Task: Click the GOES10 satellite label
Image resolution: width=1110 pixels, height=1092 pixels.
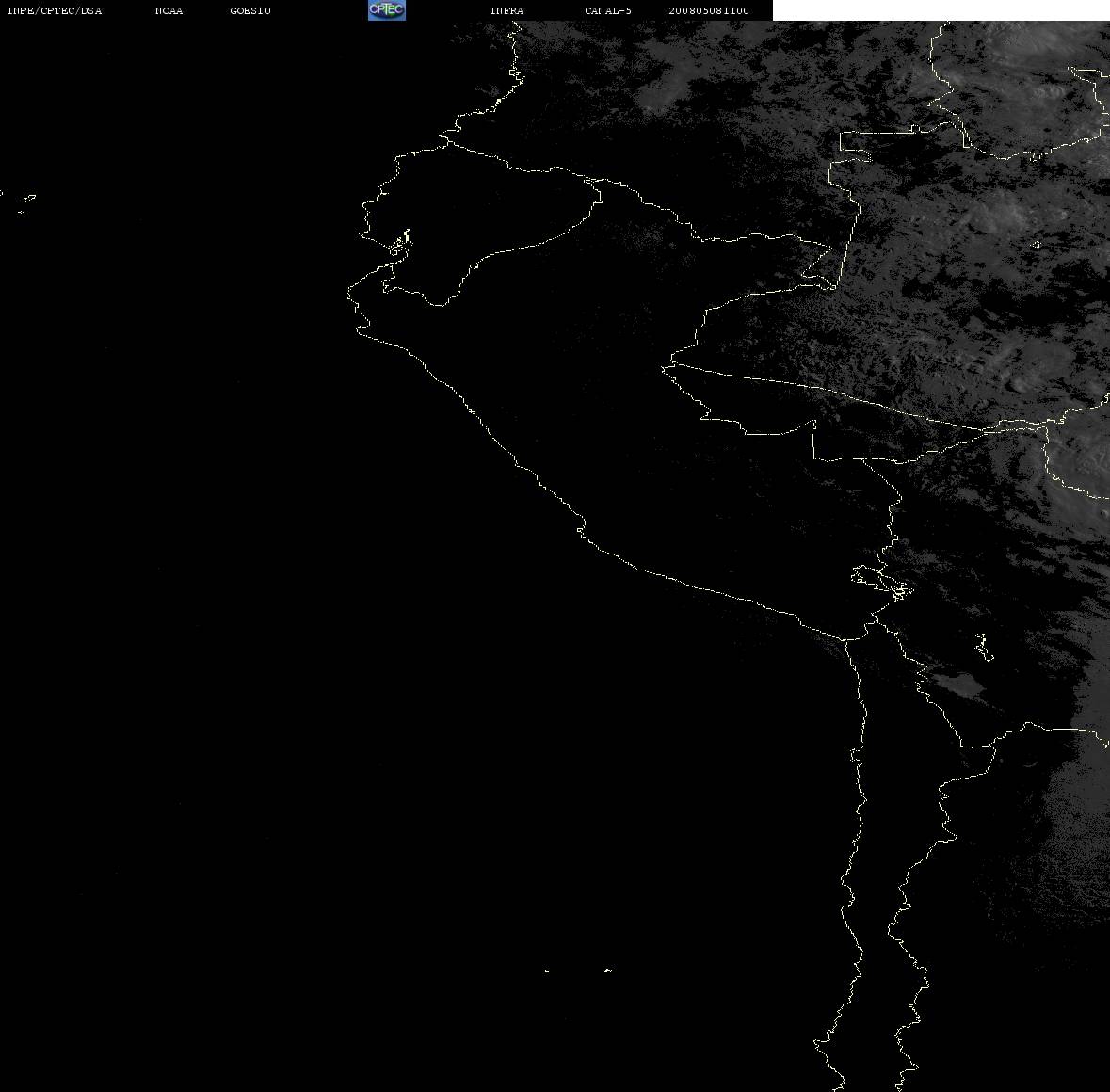Action: point(249,10)
